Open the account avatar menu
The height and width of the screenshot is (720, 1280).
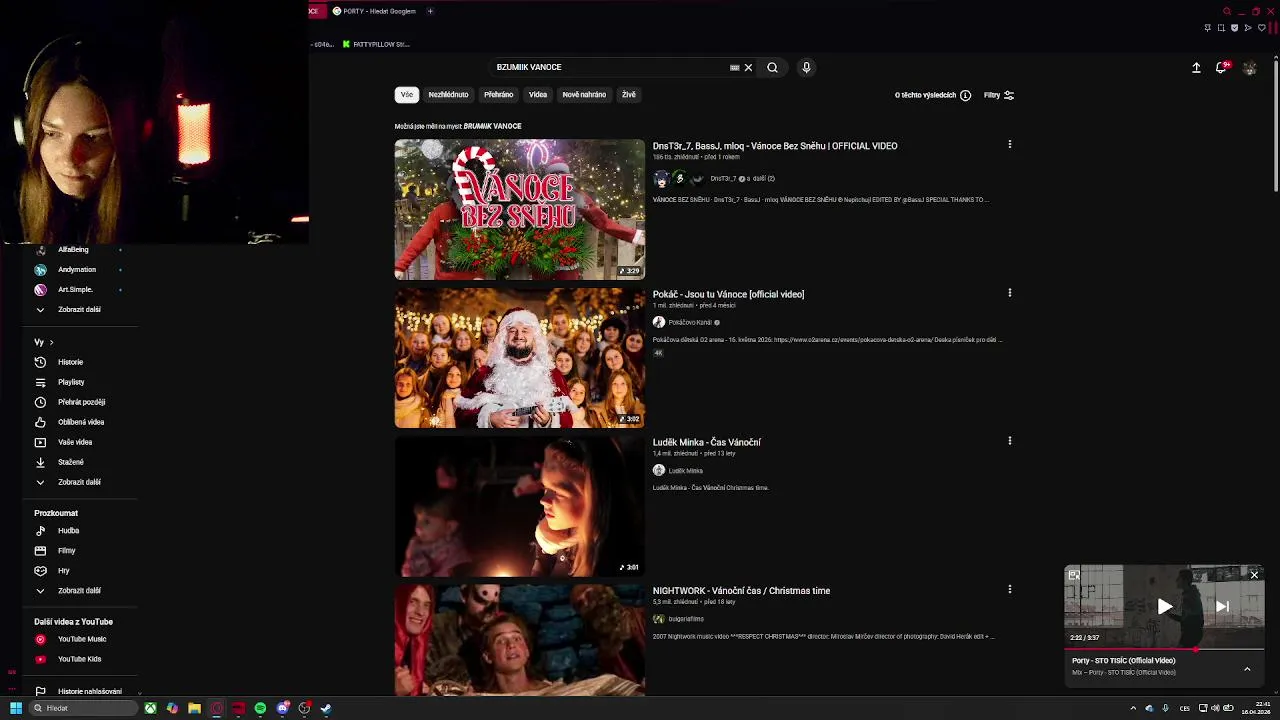(1249, 67)
